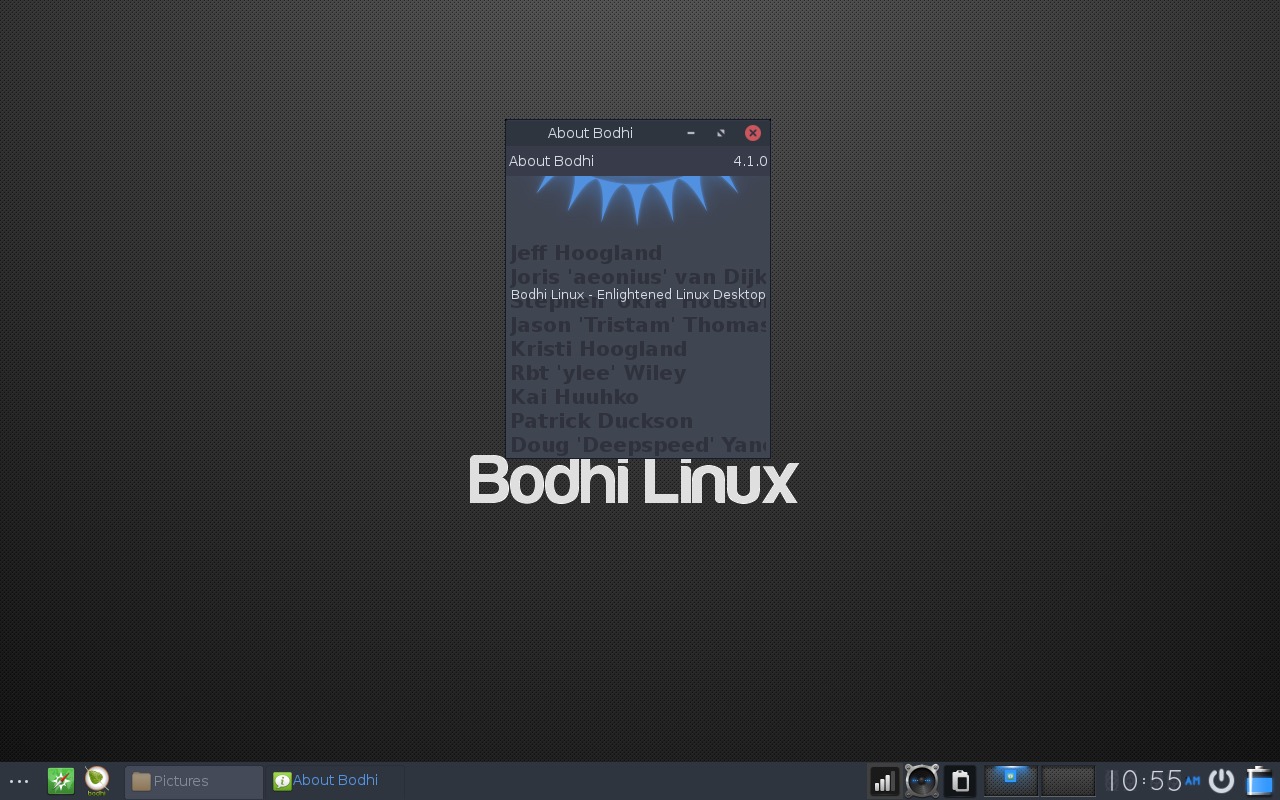1280x800 pixels.
Task: Click the info icon beside About Bodhi
Action: click(283, 781)
